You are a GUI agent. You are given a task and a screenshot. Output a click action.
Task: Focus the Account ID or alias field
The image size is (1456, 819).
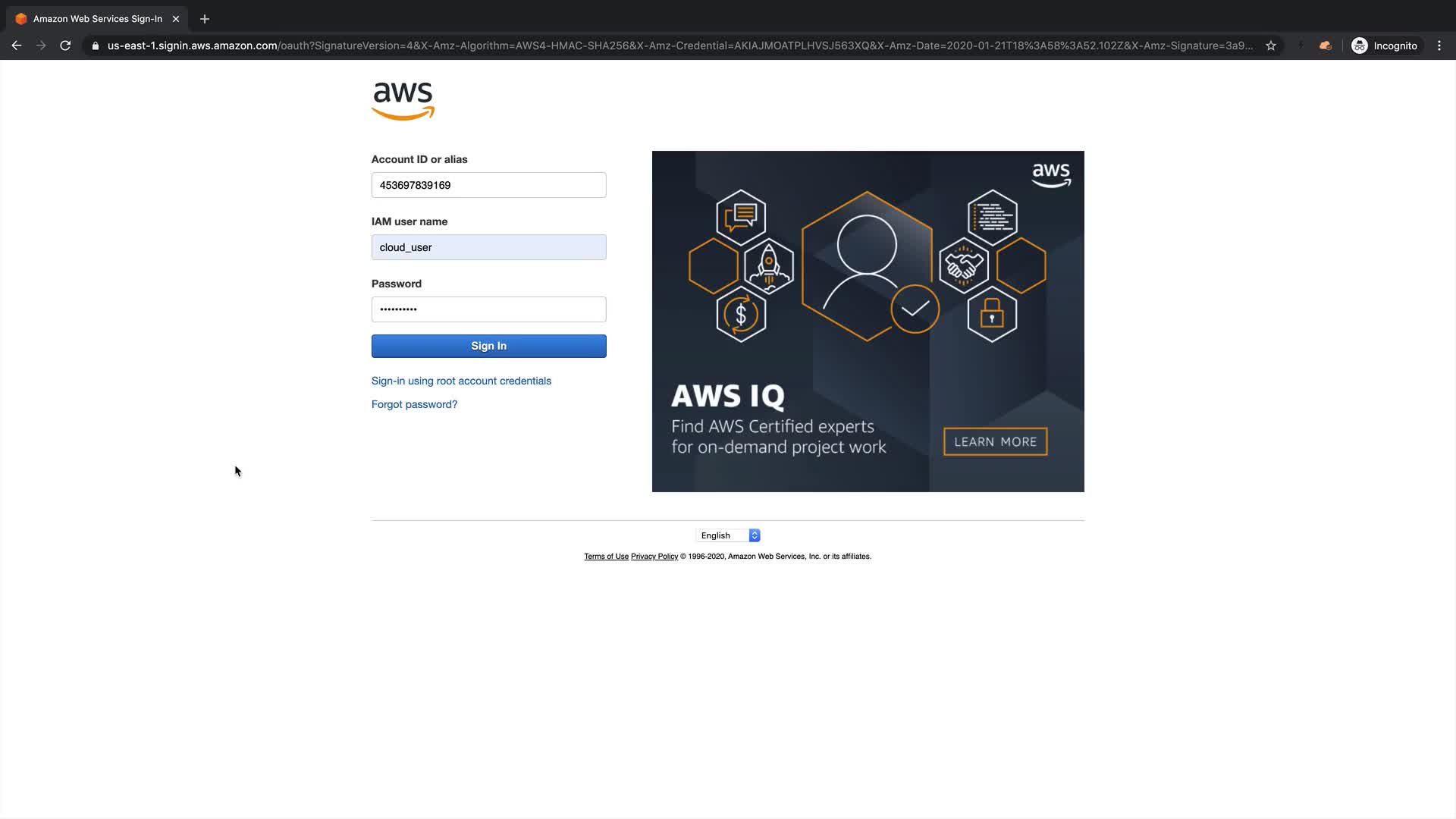coord(489,185)
